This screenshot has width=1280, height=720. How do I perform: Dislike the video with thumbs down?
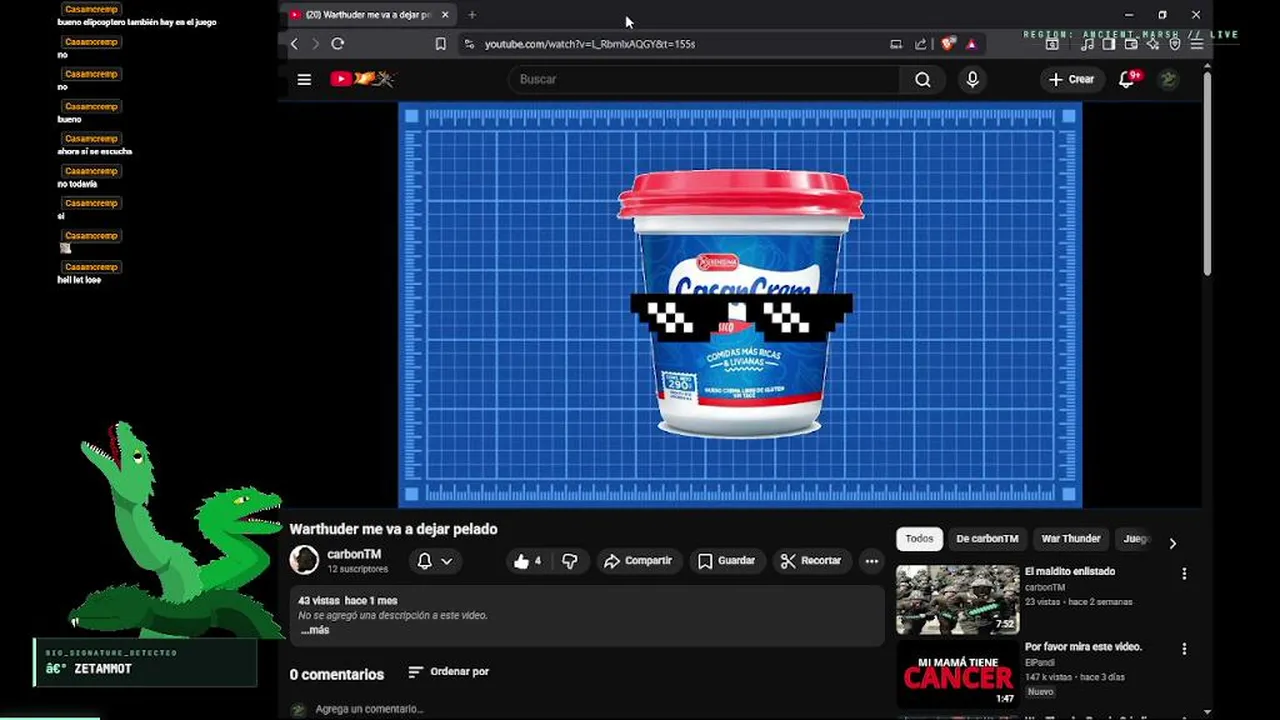coord(570,561)
